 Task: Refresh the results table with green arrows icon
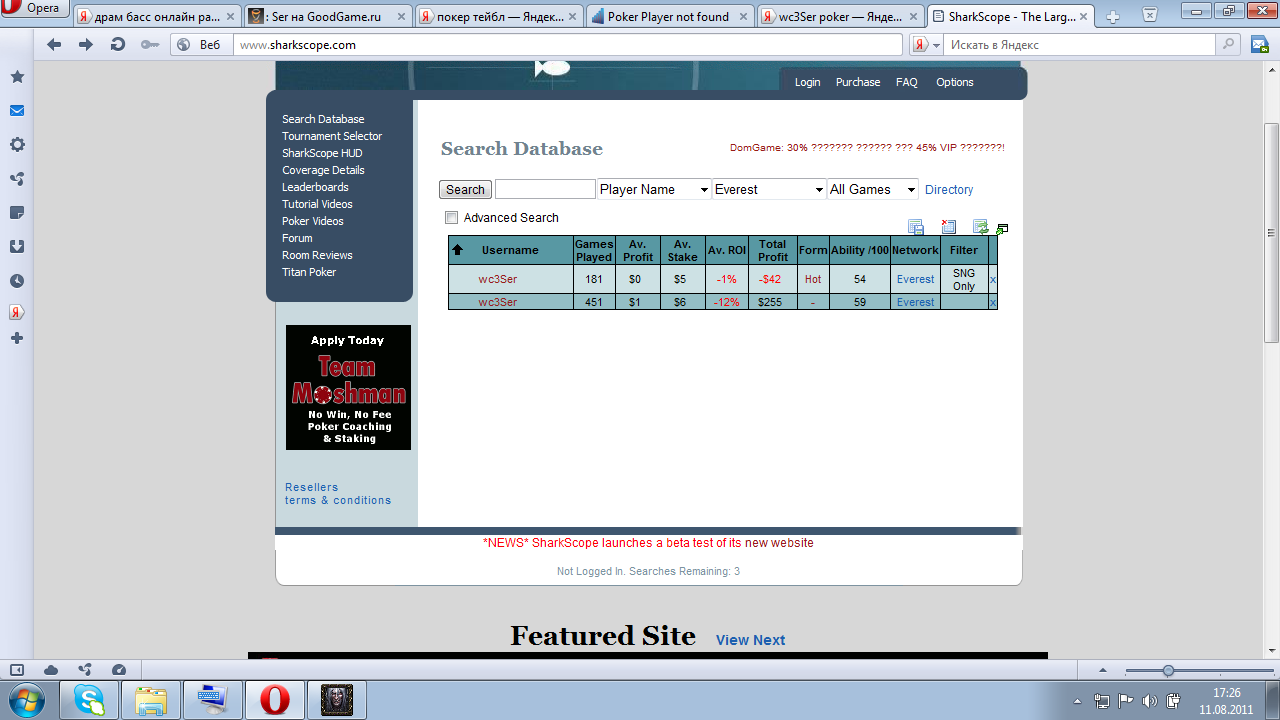[980, 228]
